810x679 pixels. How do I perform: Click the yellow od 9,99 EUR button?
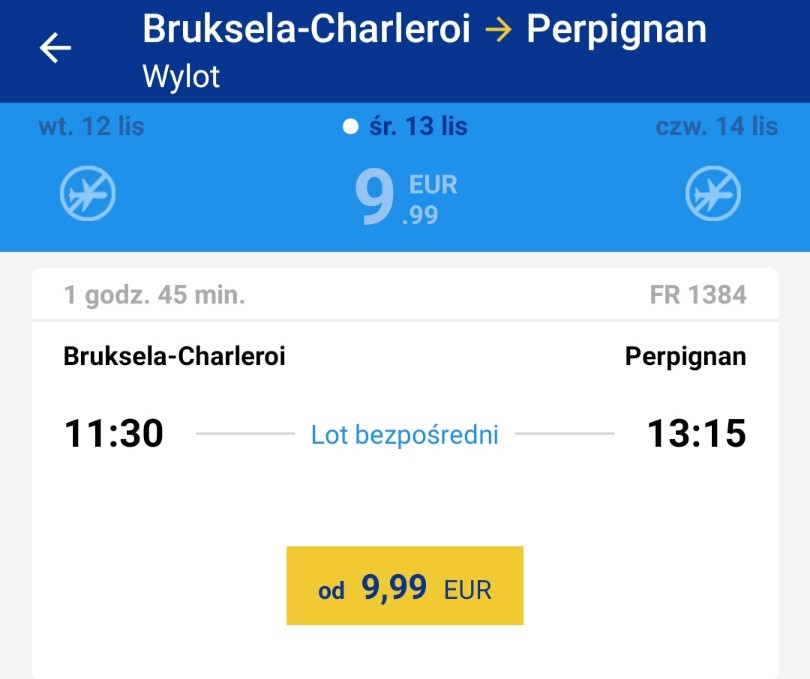point(405,585)
